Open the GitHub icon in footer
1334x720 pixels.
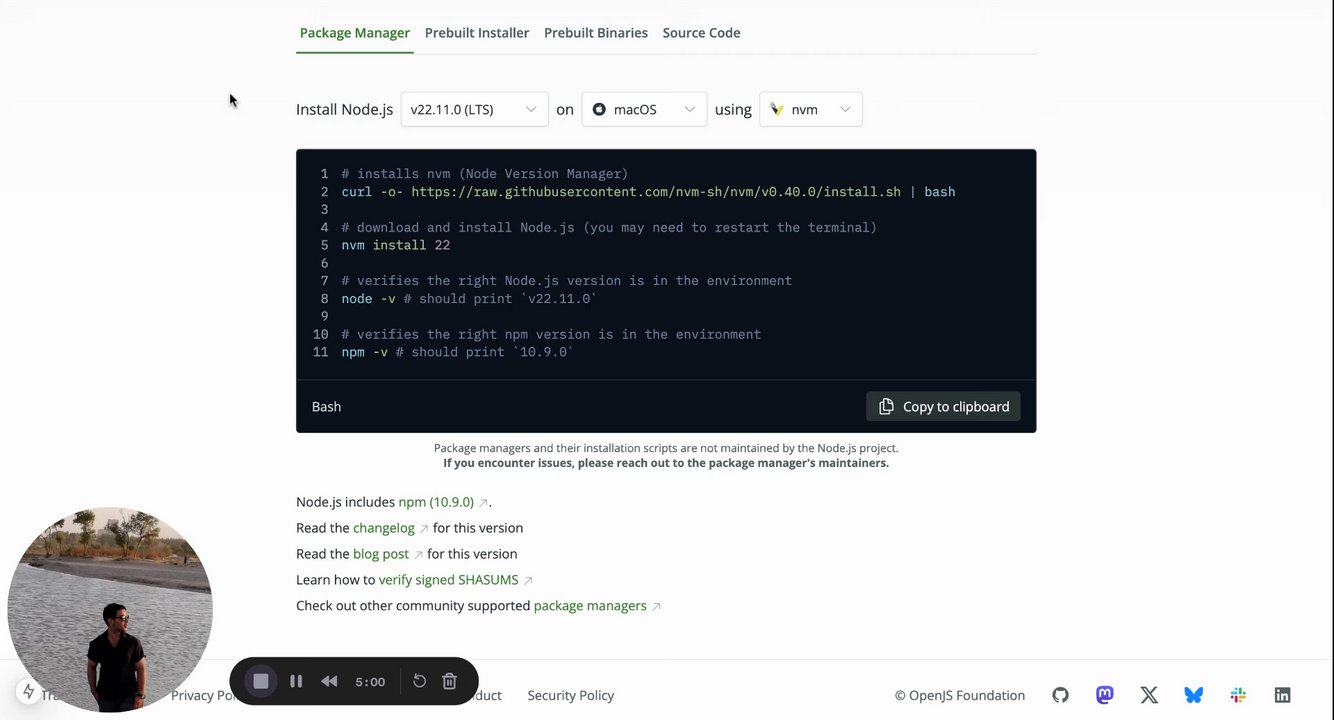[x=1061, y=695]
